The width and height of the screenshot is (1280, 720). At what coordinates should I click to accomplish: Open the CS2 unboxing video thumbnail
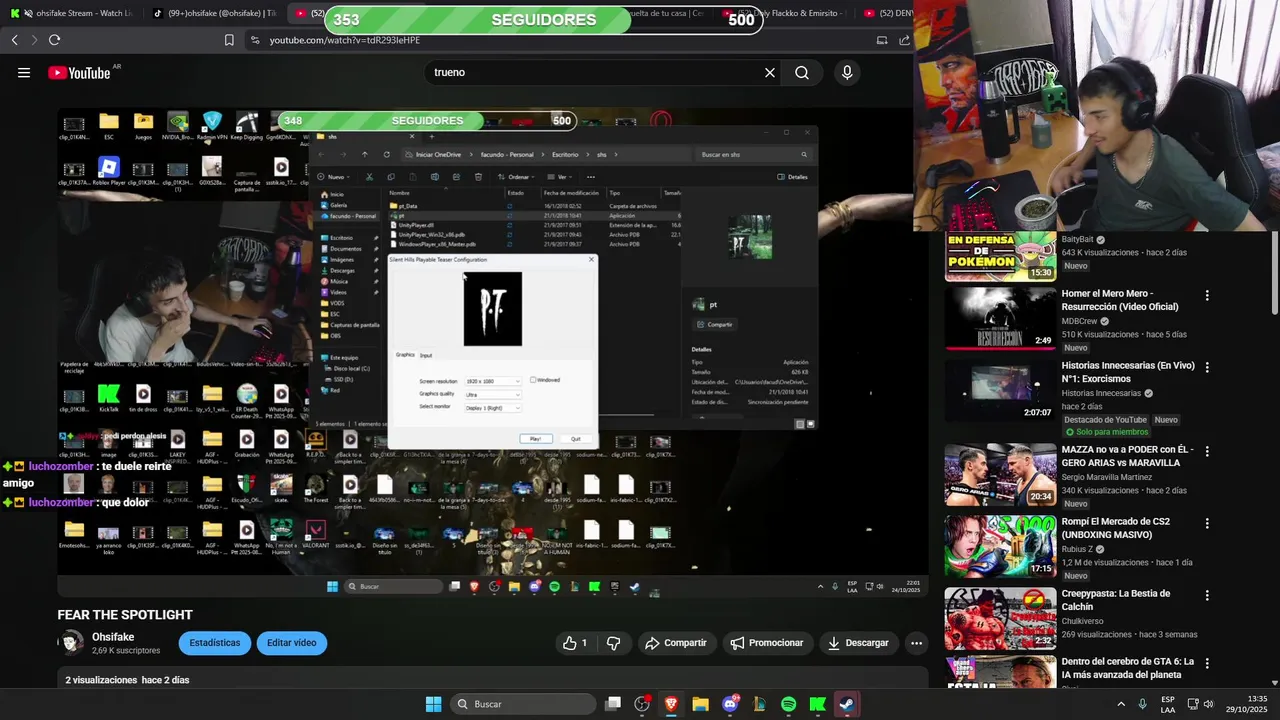[x=1000, y=547]
